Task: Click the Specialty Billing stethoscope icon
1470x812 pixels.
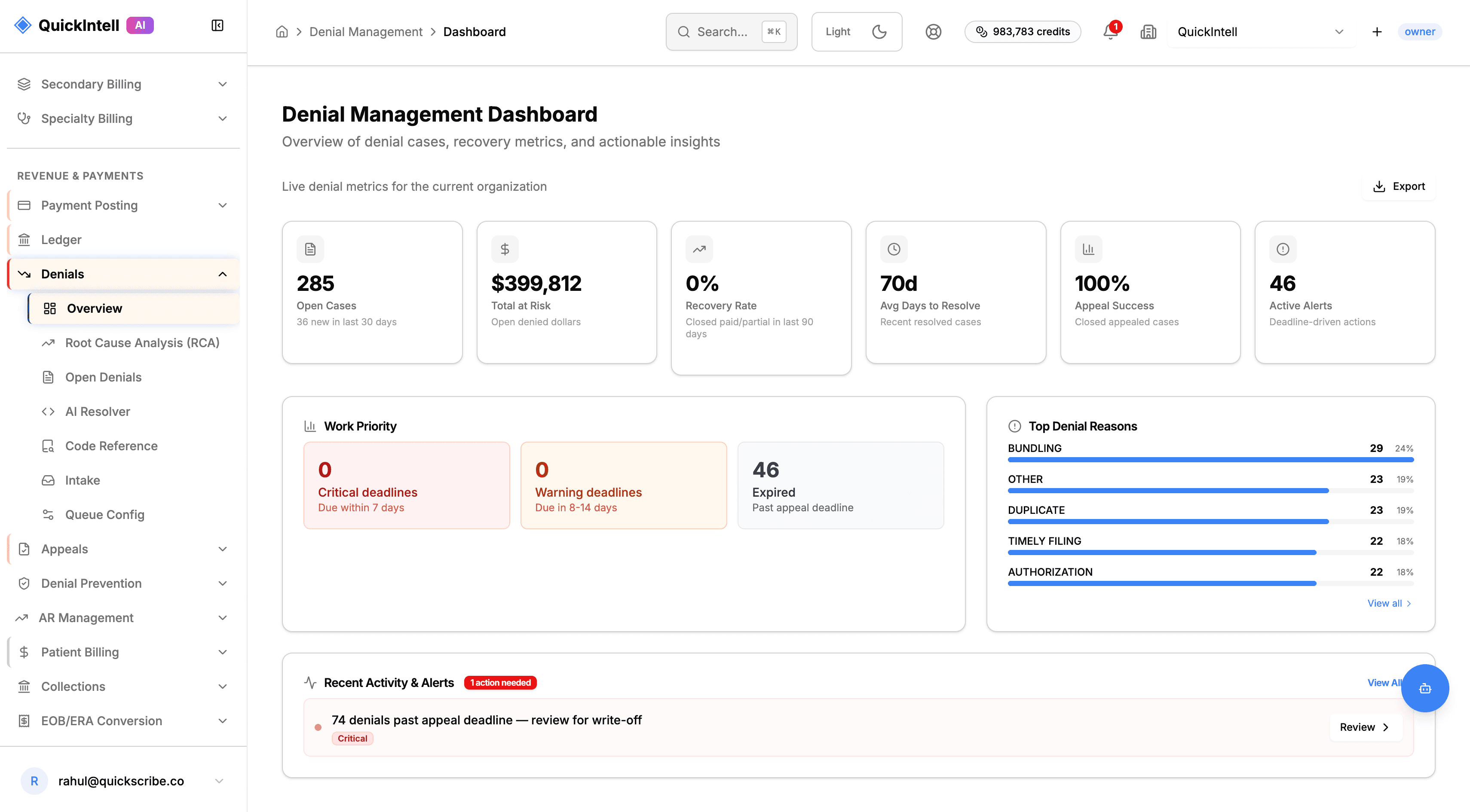Action: pyautogui.click(x=24, y=119)
